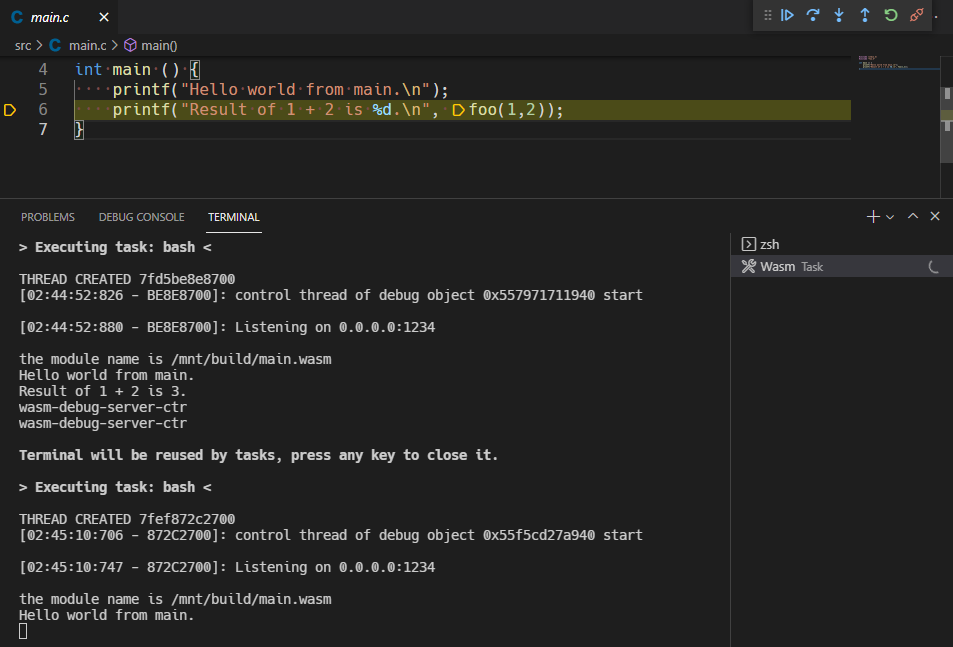This screenshot has height=647, width=953.
Task: Click the Step Out debug icon
Action: click(x=864, y=15)
